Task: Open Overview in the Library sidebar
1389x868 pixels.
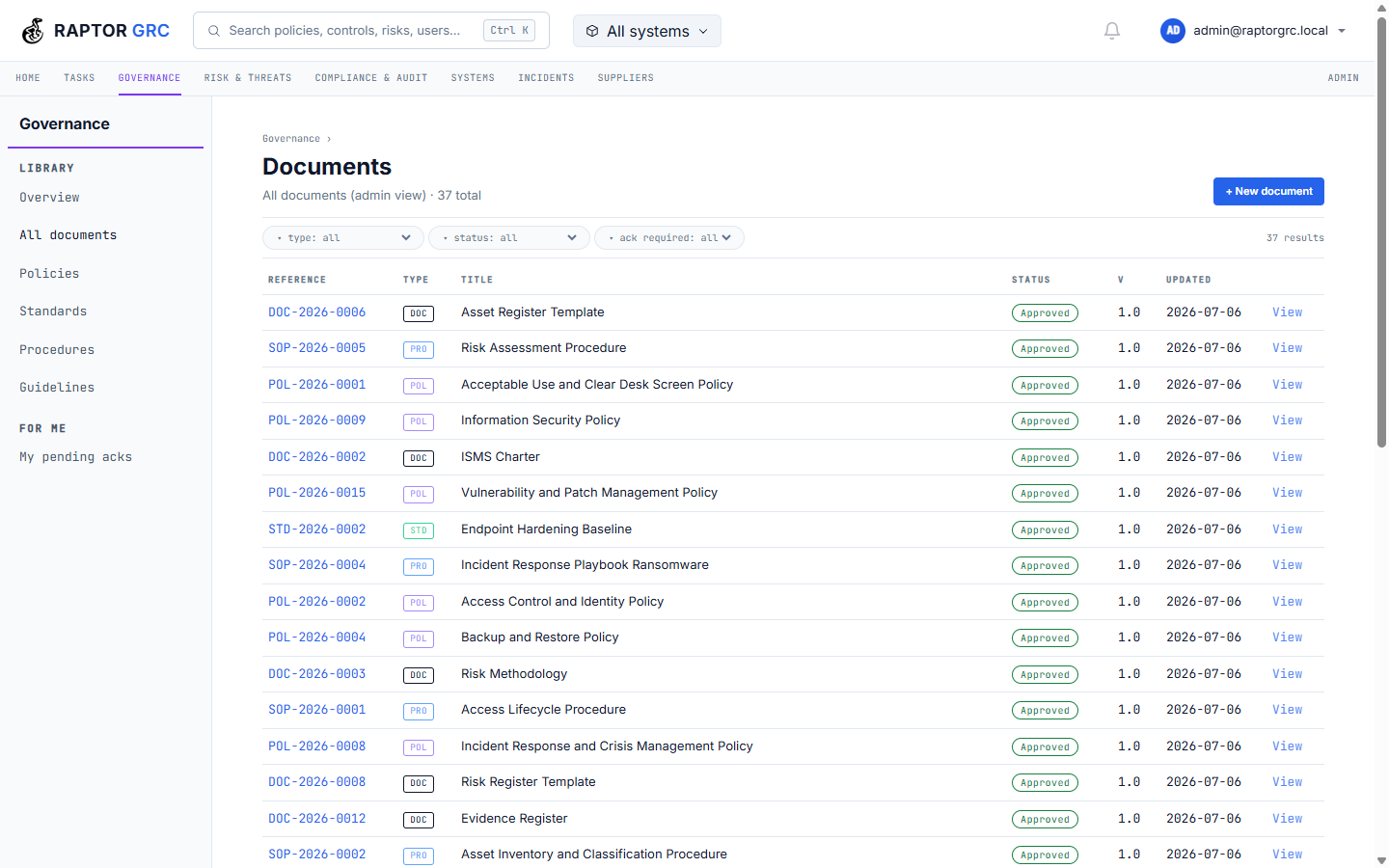Action: coord(49,198)
